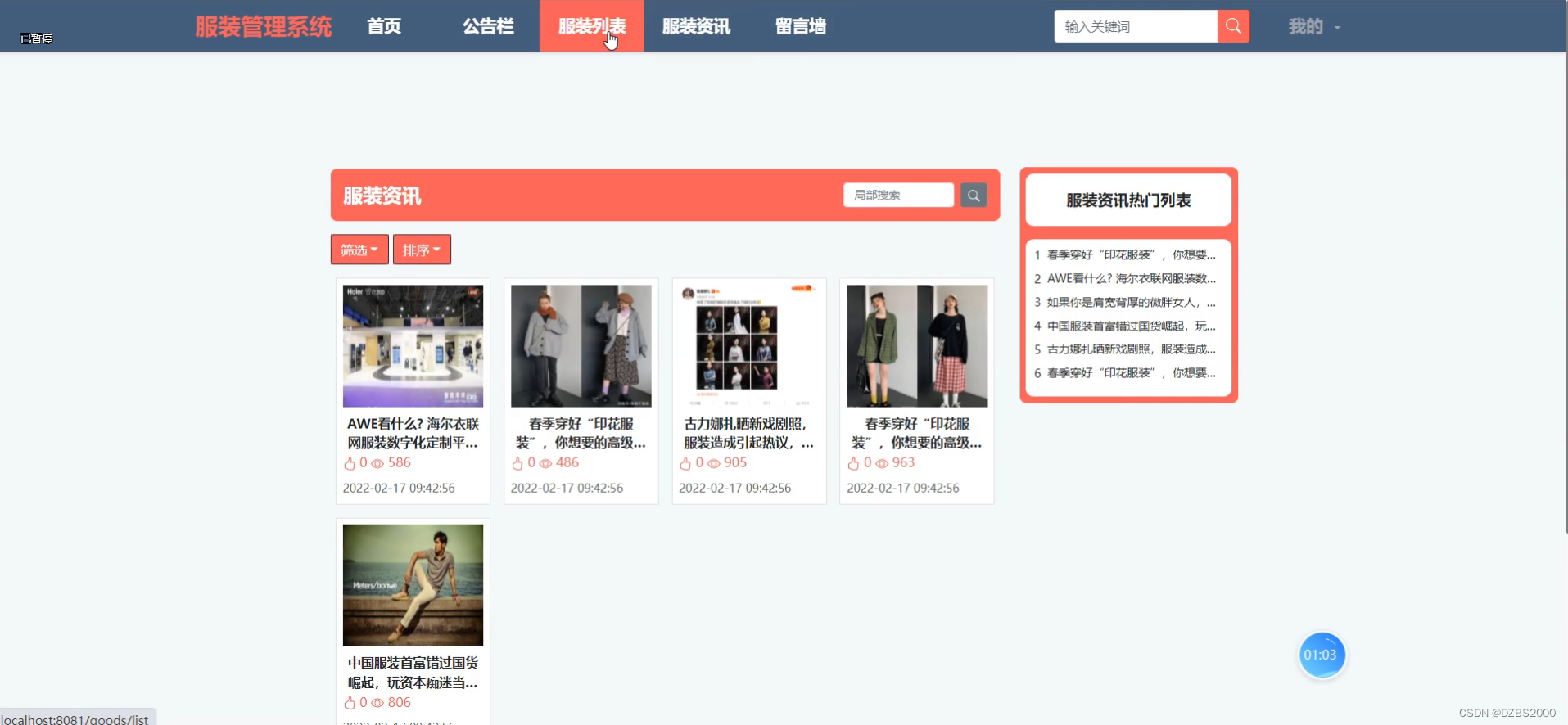Go to 首页 in the navigation bar

point(384,26)
